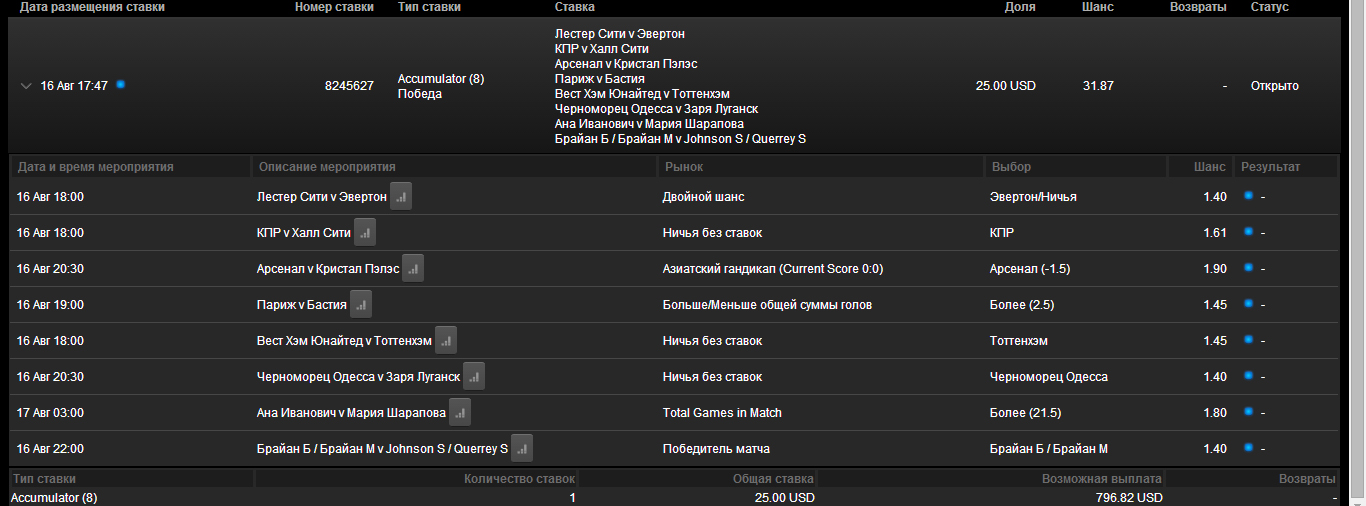Viewport: 1366px width, 506px height.
Task: Click Total Games in Match market cell
Action: pyautogui.click(x=722, y=413)
